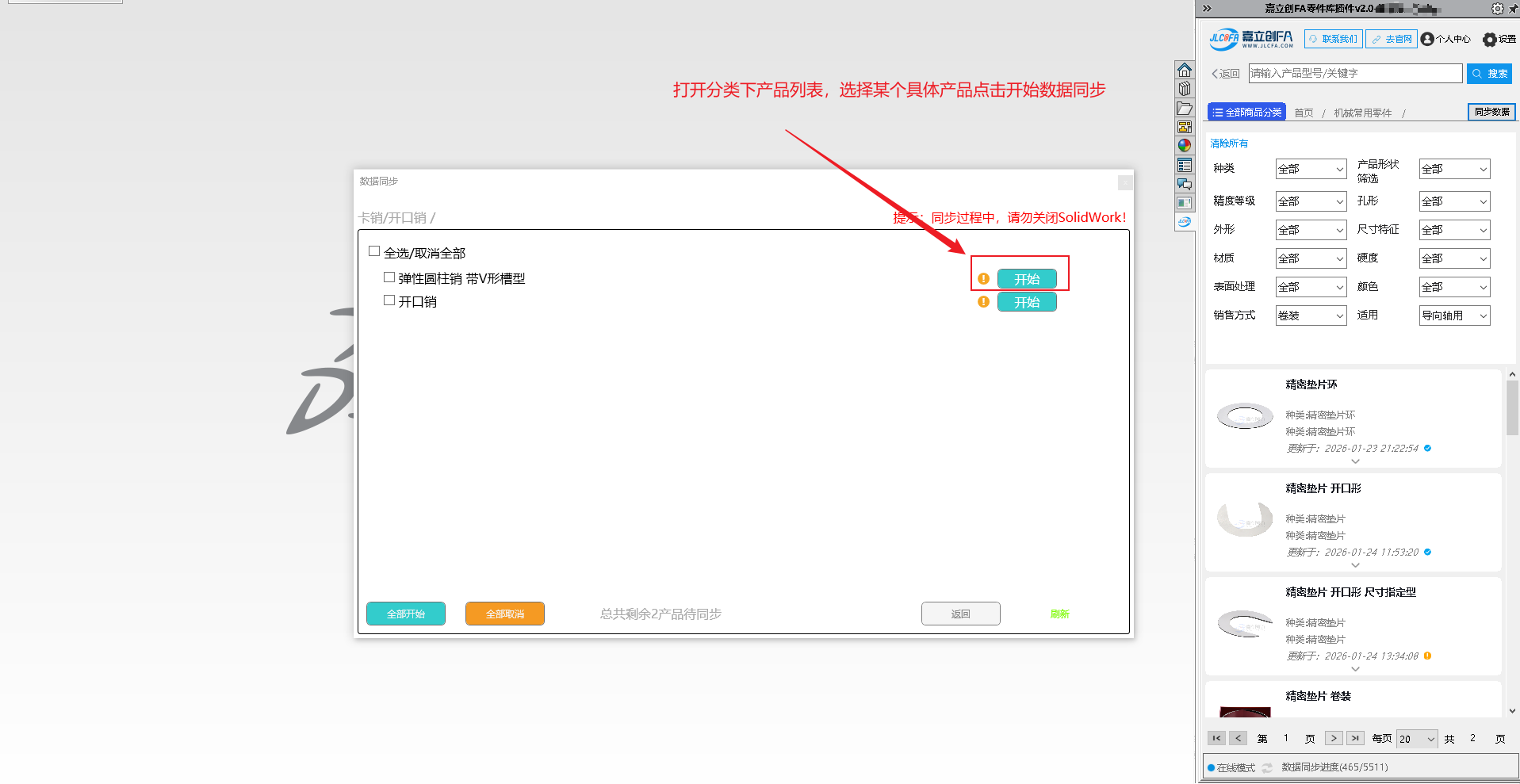Image resolution: width=1520 pixels, height=784 pixels.
Task: Click the product keyword search input field
Action: 1355,73
